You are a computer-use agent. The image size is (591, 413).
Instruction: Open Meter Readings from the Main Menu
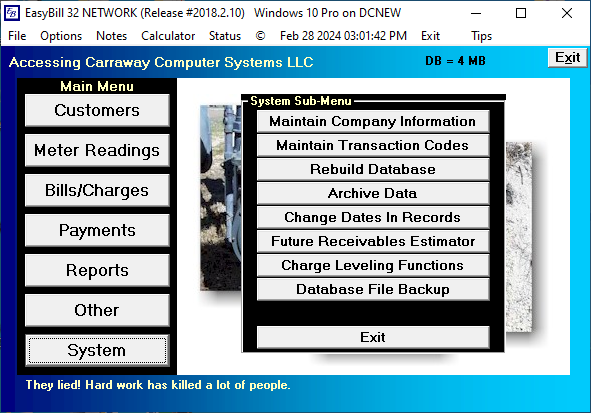(x=97, y=150)
